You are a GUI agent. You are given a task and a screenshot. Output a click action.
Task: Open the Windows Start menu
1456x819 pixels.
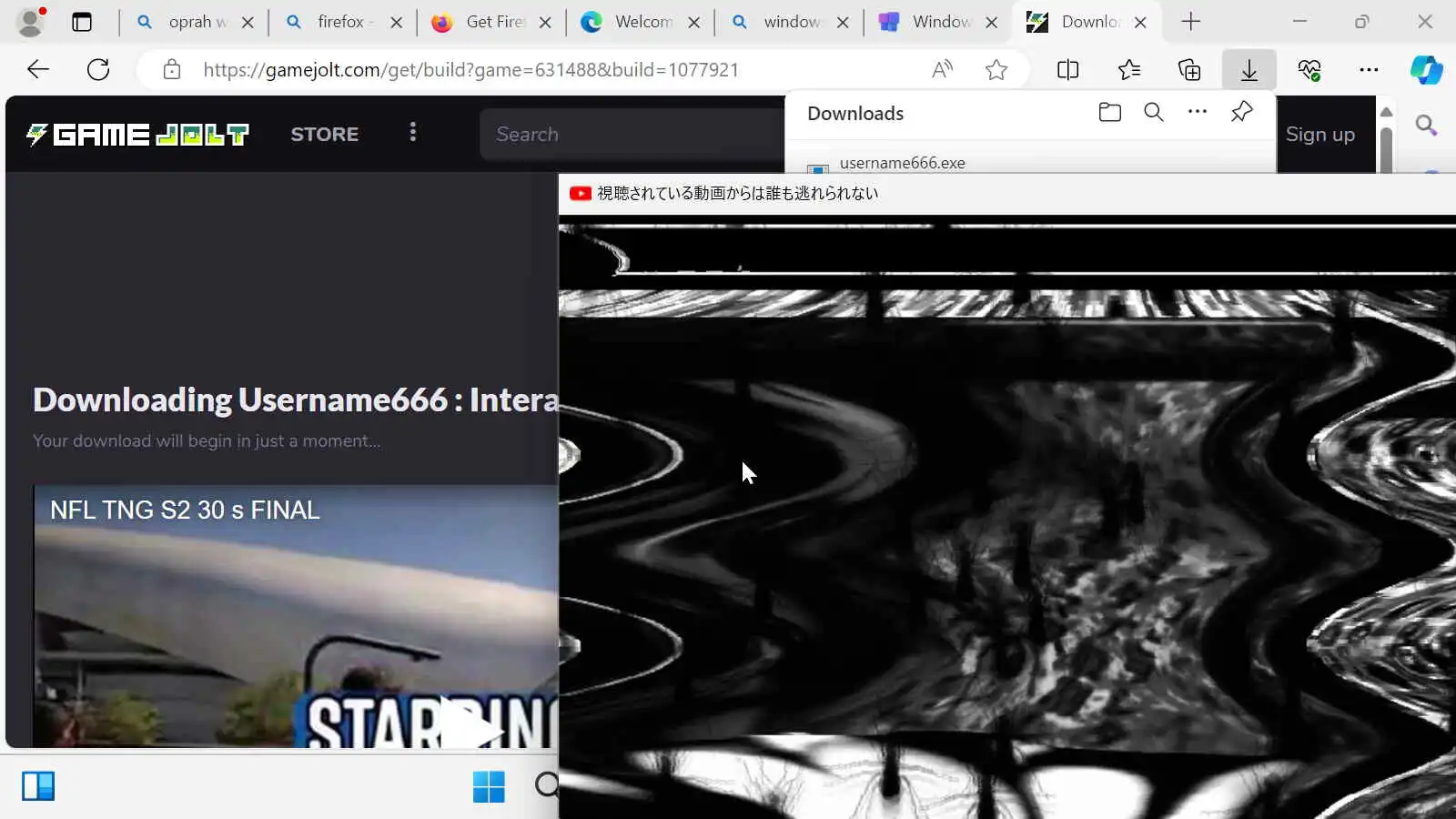[x=489, y=786]
